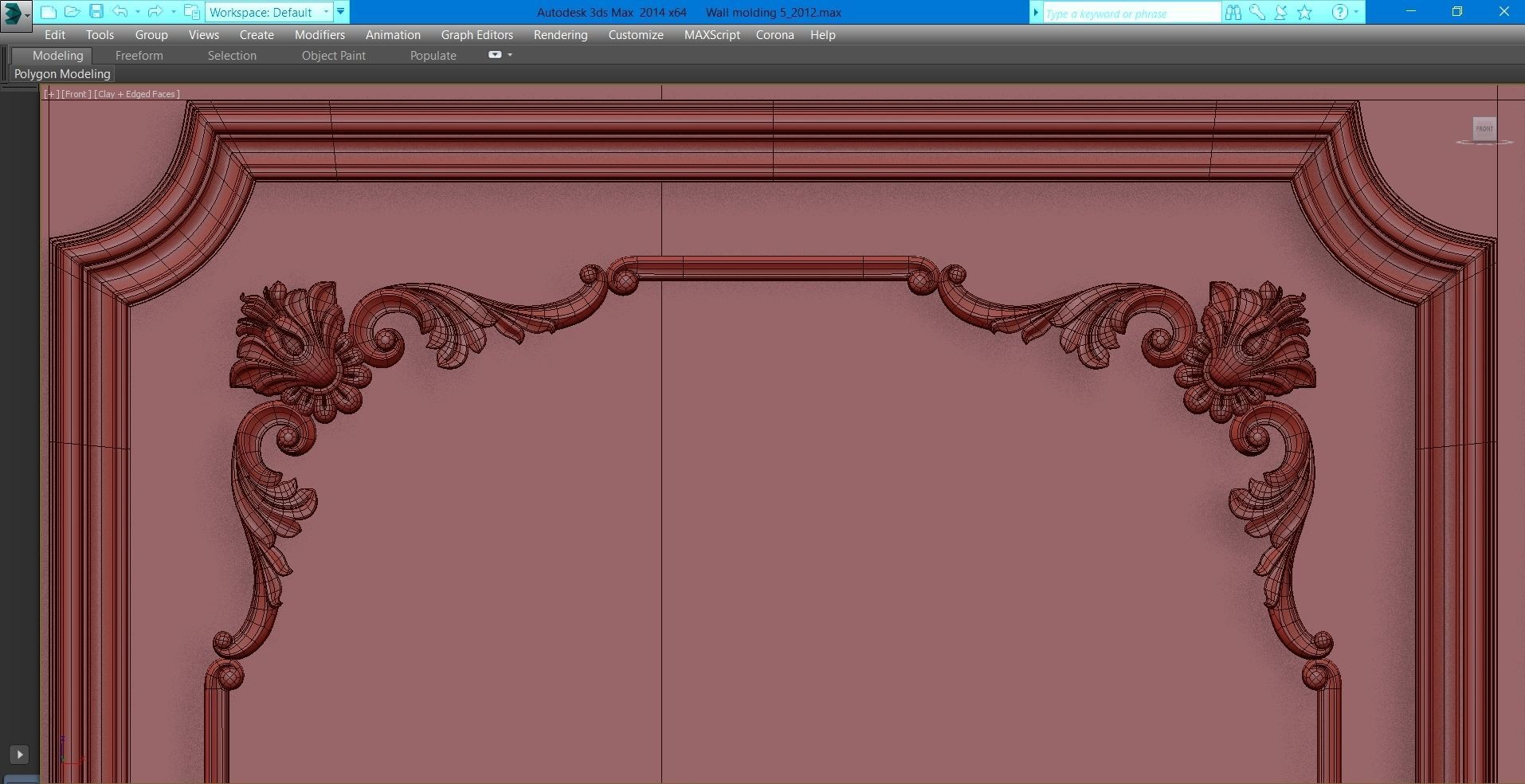Screen dimensions: 1525x784
Task: Switch to the Populate ribbon tab
Action: (433, 56)
